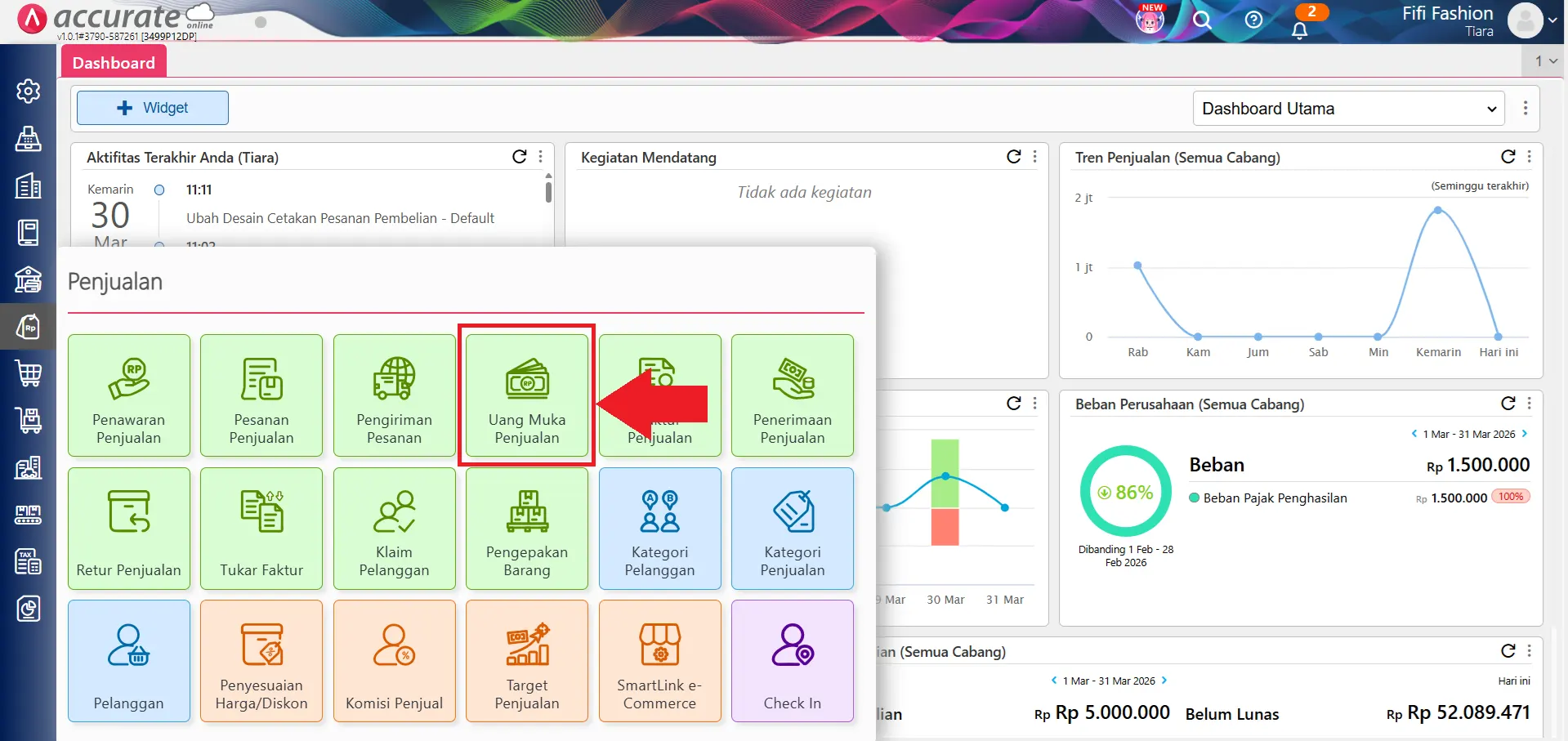This screenshot has width=1568, height=741.
Task: Refresh the Beban Perusahaan widget
Action: point(1508,404)
